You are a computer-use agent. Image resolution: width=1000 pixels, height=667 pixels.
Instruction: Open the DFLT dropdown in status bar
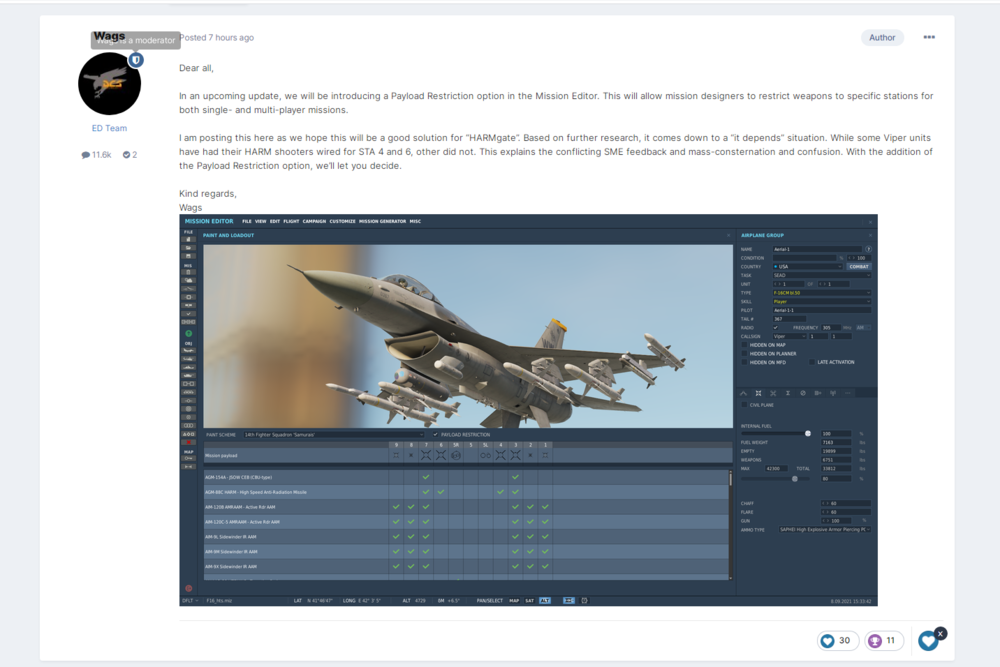[x=190, y=601]
